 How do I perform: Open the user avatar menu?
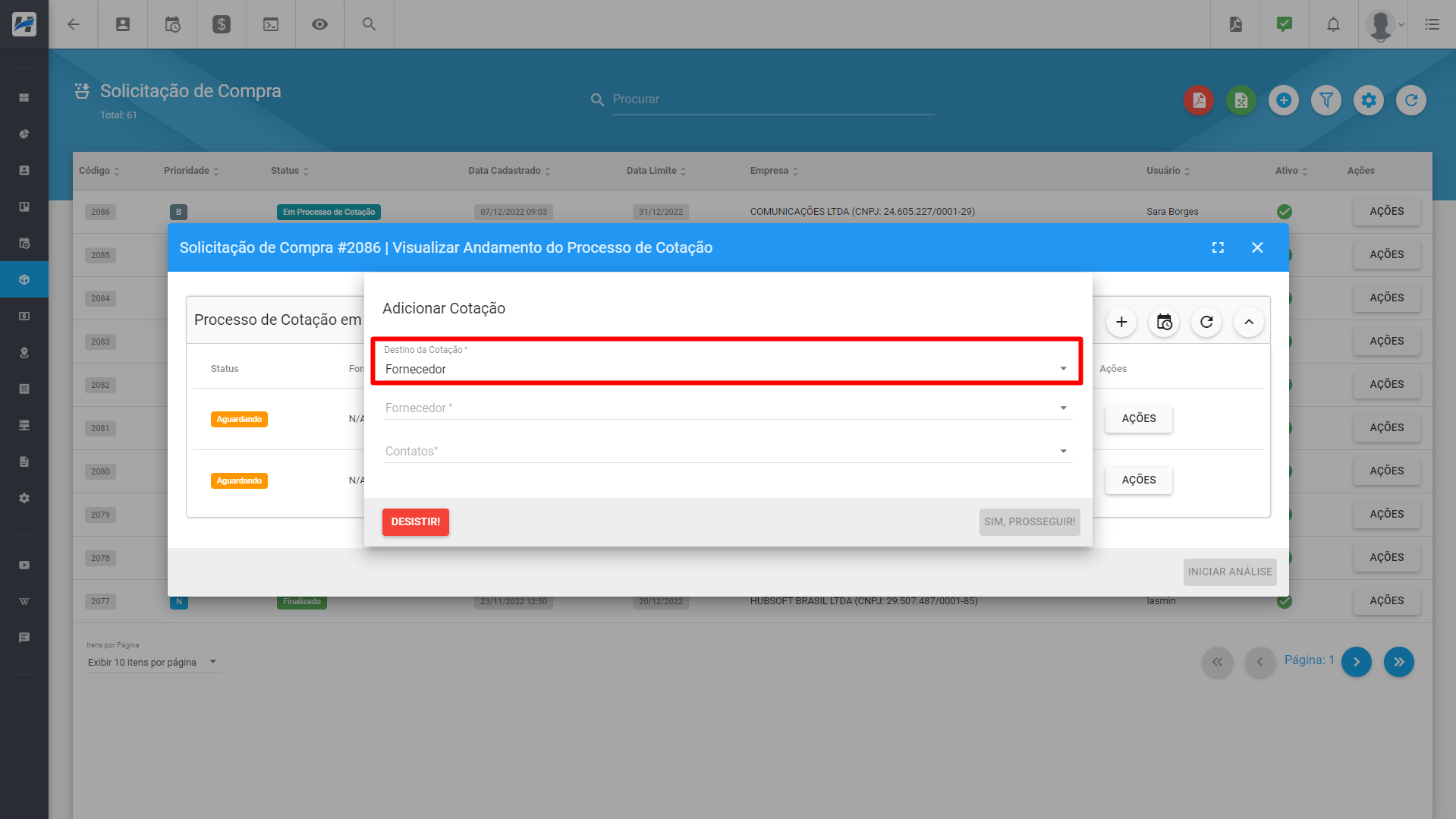coord(1384,24)
